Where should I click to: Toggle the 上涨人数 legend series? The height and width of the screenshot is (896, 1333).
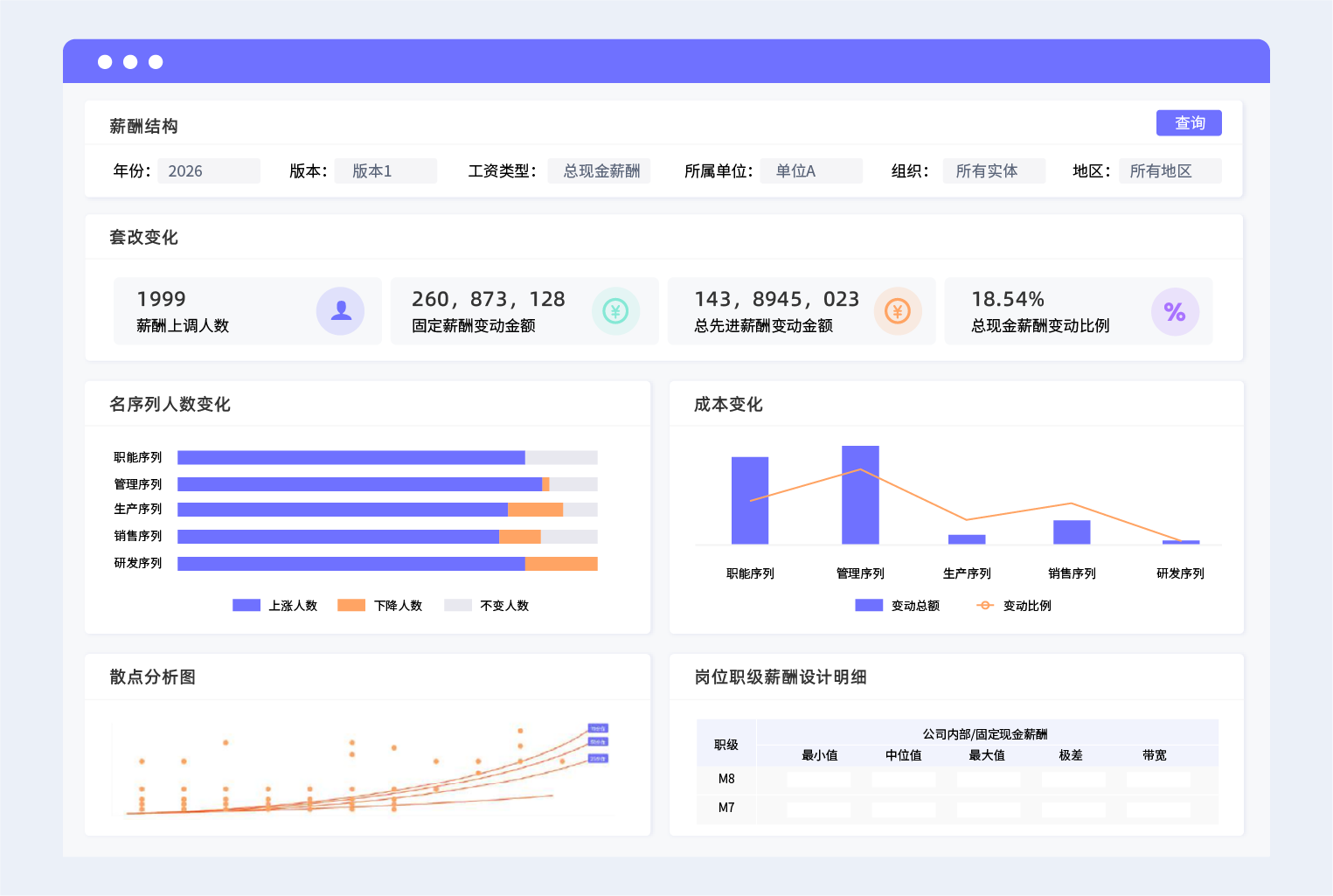click(275, 605)
